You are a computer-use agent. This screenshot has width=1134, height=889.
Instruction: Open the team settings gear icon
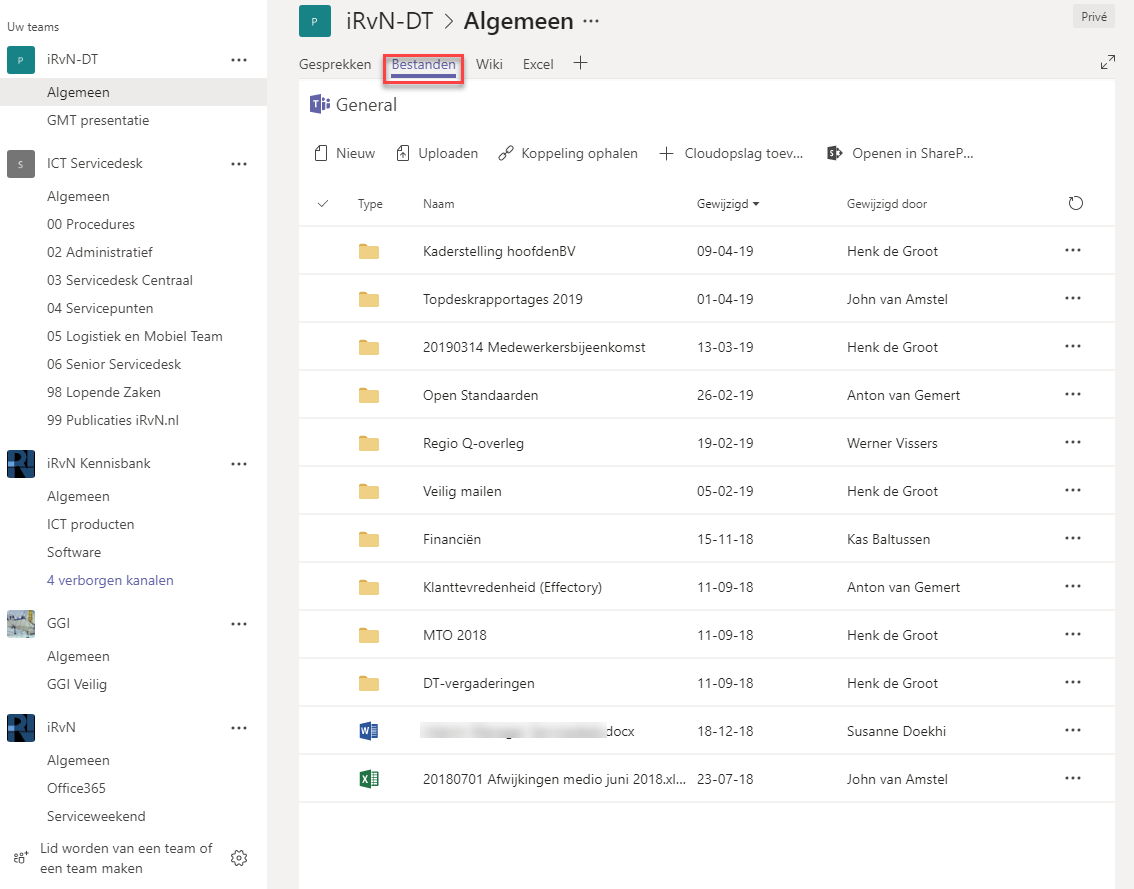[x=239, y=858]
